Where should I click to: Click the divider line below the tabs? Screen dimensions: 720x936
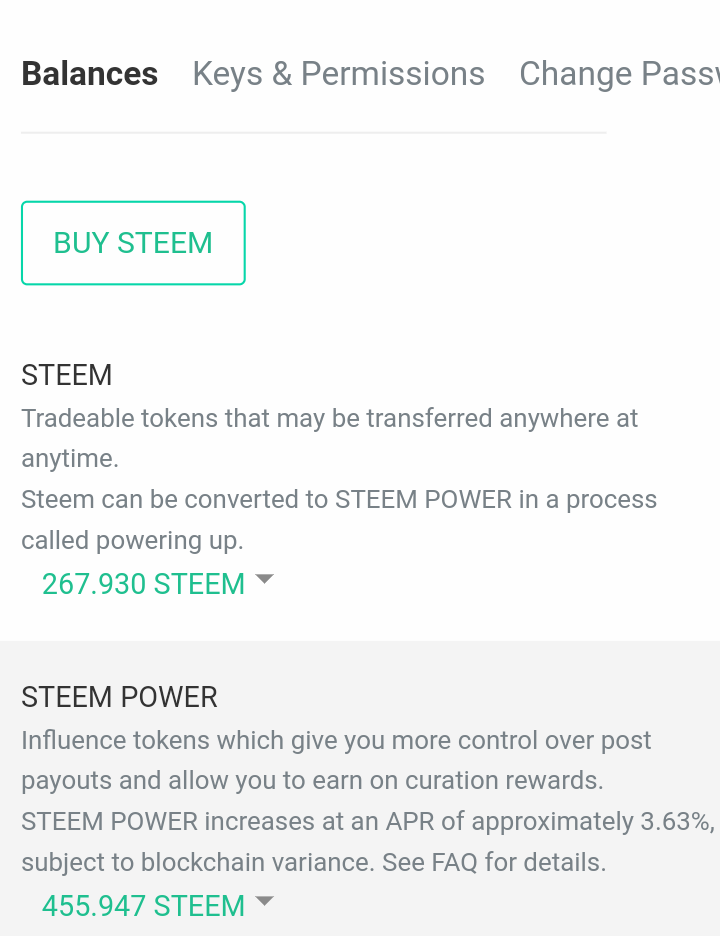pos(313,132)
